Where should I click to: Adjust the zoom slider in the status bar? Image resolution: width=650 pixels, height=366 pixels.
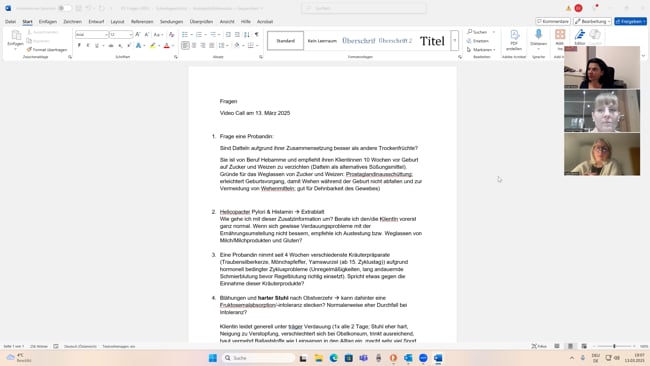pyautogui.click(x=614, y=346)
